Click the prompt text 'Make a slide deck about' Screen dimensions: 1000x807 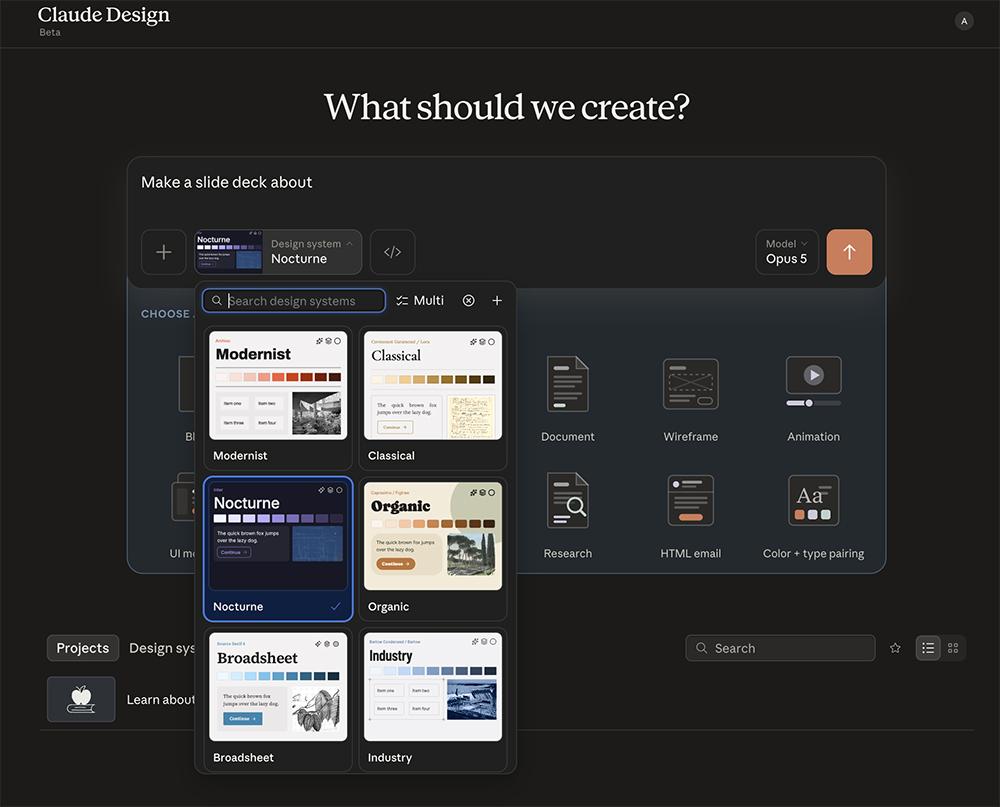click(226, 182)
